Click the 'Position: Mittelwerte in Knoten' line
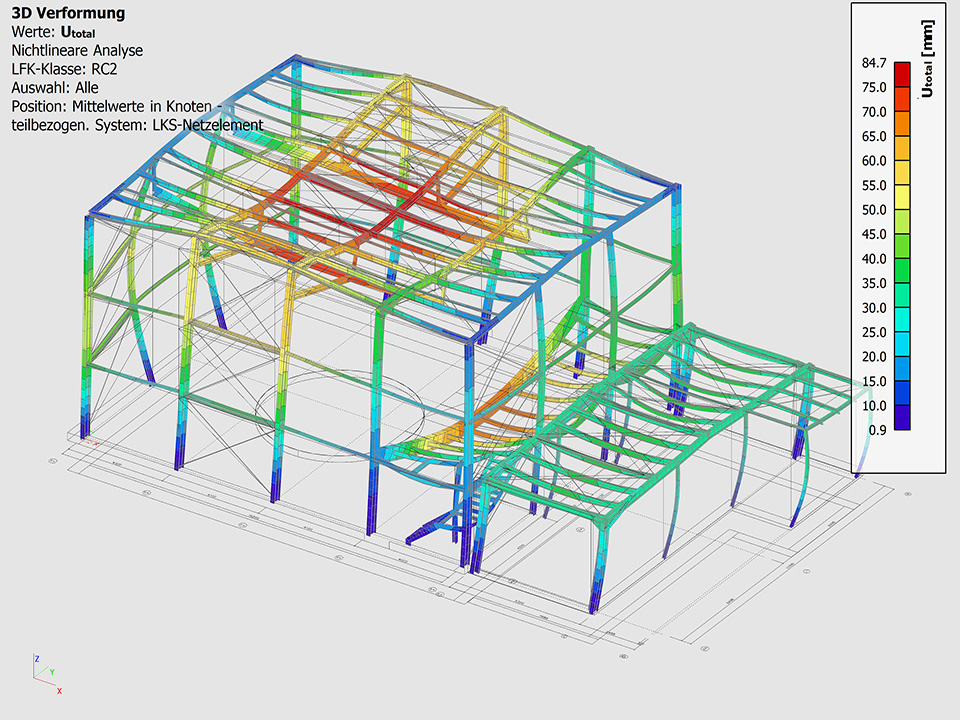960x720 pixels. click(x=110, y=106)
